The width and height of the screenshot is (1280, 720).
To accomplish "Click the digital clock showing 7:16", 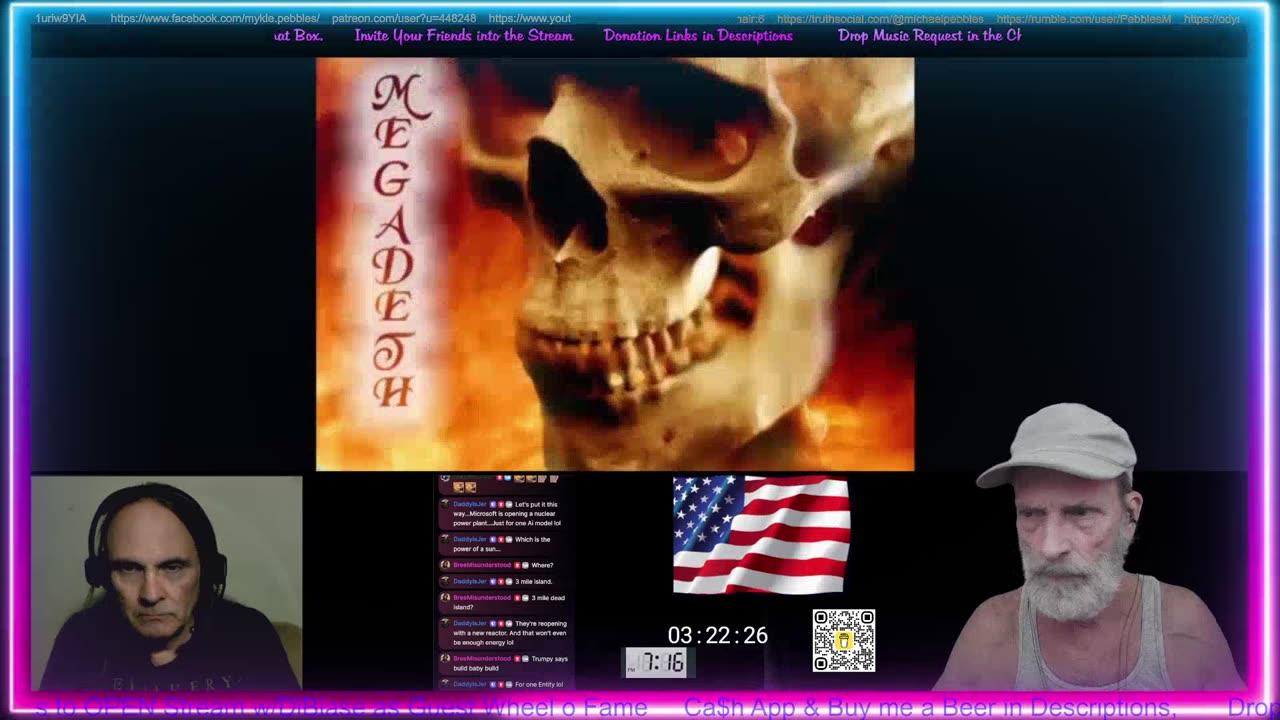I will 656,662.
